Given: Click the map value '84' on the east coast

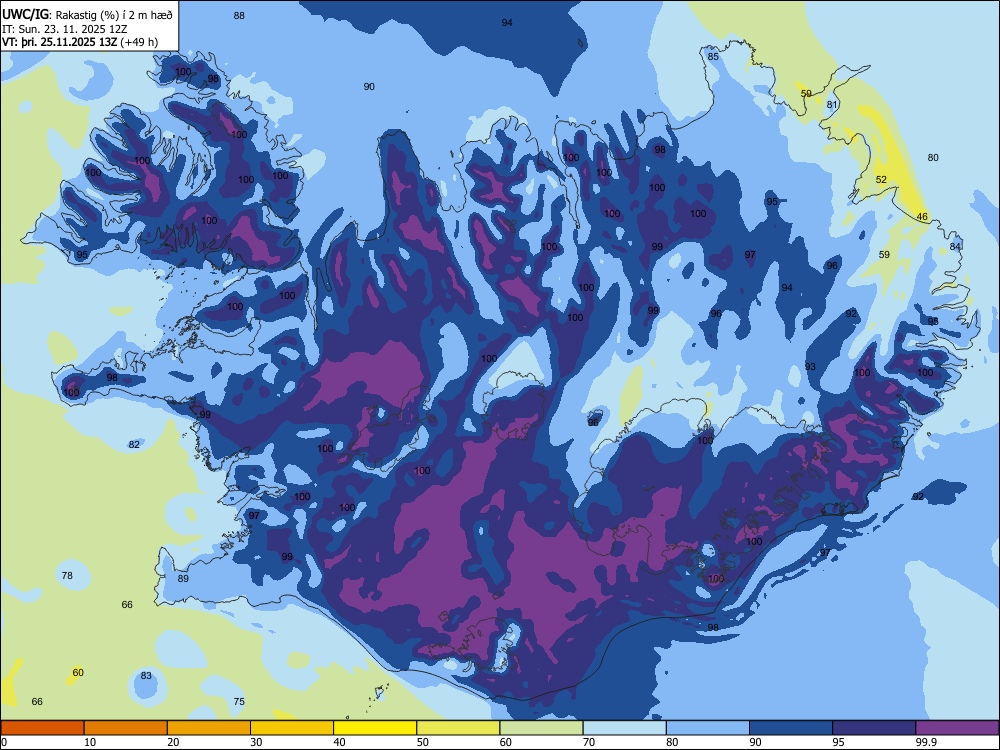Looking at the screenshot, I should (x=955, y=246).
